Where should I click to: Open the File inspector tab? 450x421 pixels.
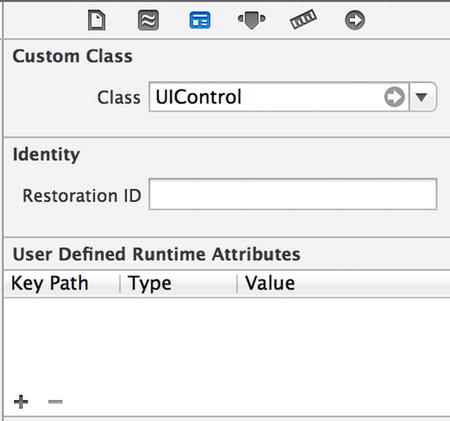(97, 20)
